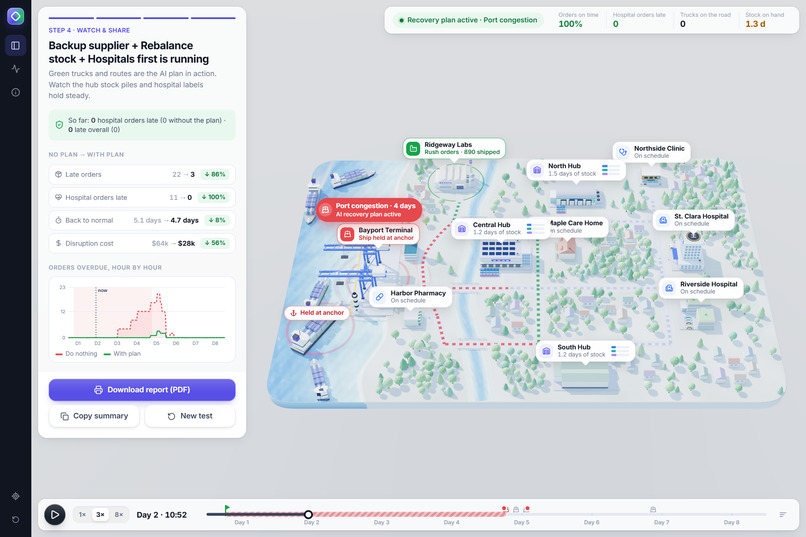Click the red alert marker before Day 5
This screenshot has width=806, height=537.
click(x=505, y=509)
